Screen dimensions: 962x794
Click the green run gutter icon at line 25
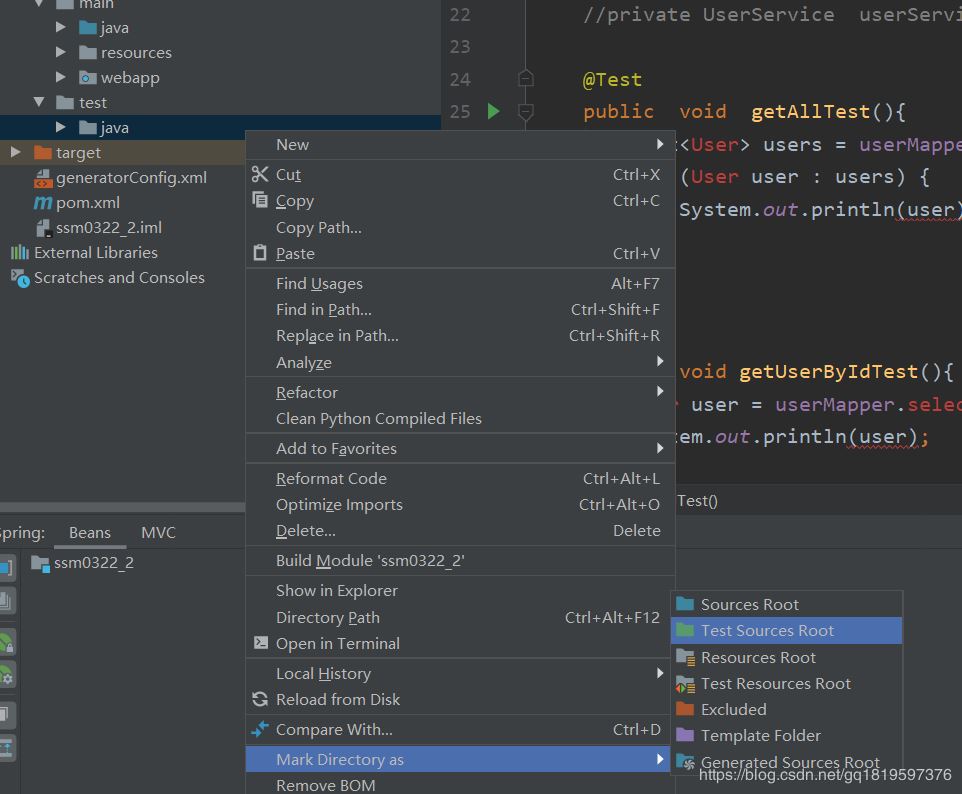click(x=493, y=111)
